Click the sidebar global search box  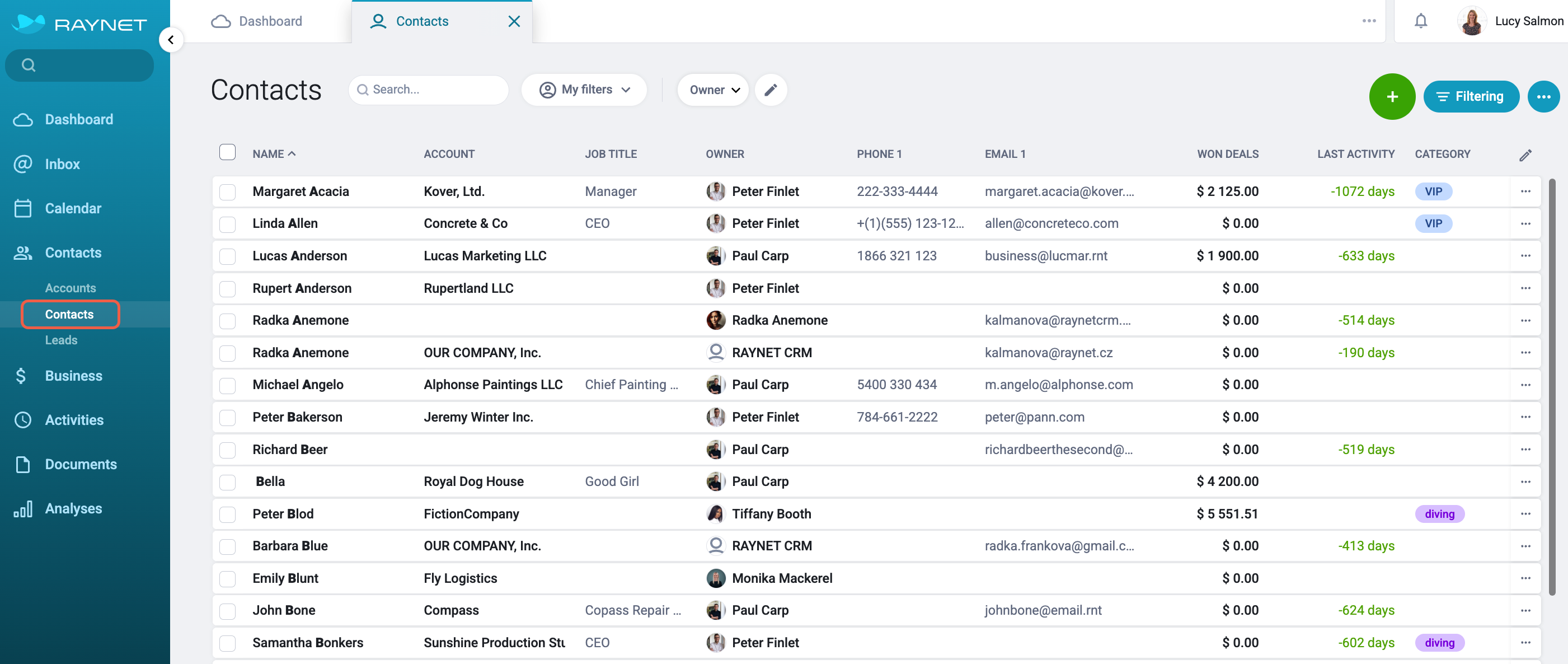(79, 65)
